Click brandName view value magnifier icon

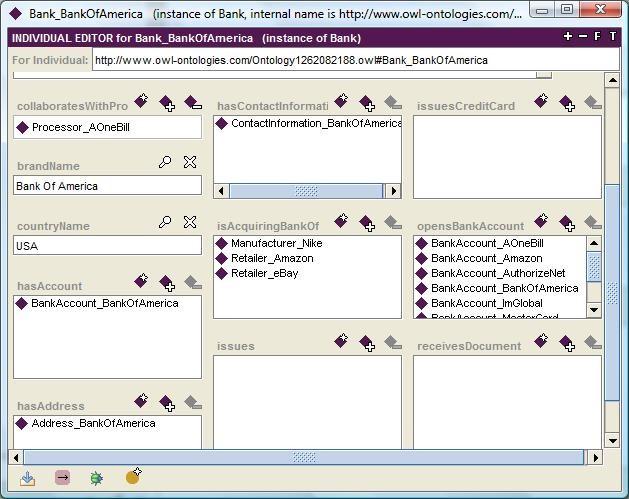click(x=165, y=162)
